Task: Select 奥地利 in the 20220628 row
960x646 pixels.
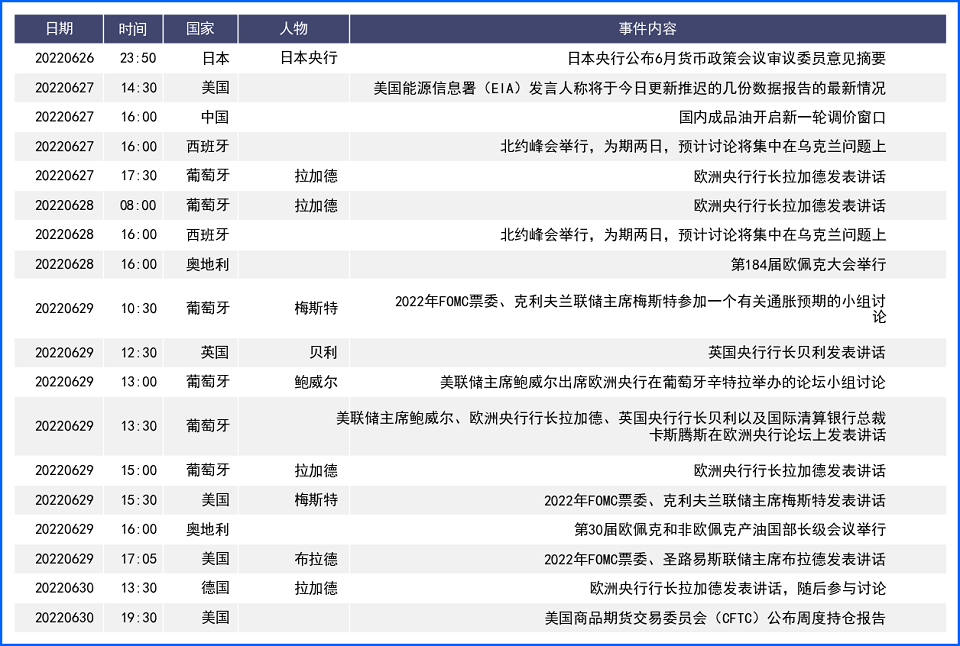Action: coord(208,265)
